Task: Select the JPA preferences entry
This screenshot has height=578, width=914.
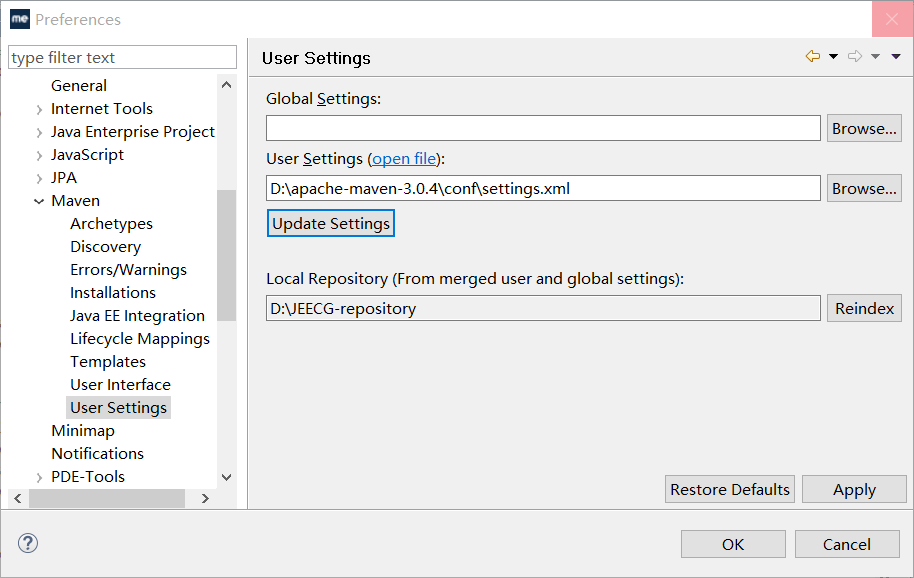Action: click(x=64, y=178)
